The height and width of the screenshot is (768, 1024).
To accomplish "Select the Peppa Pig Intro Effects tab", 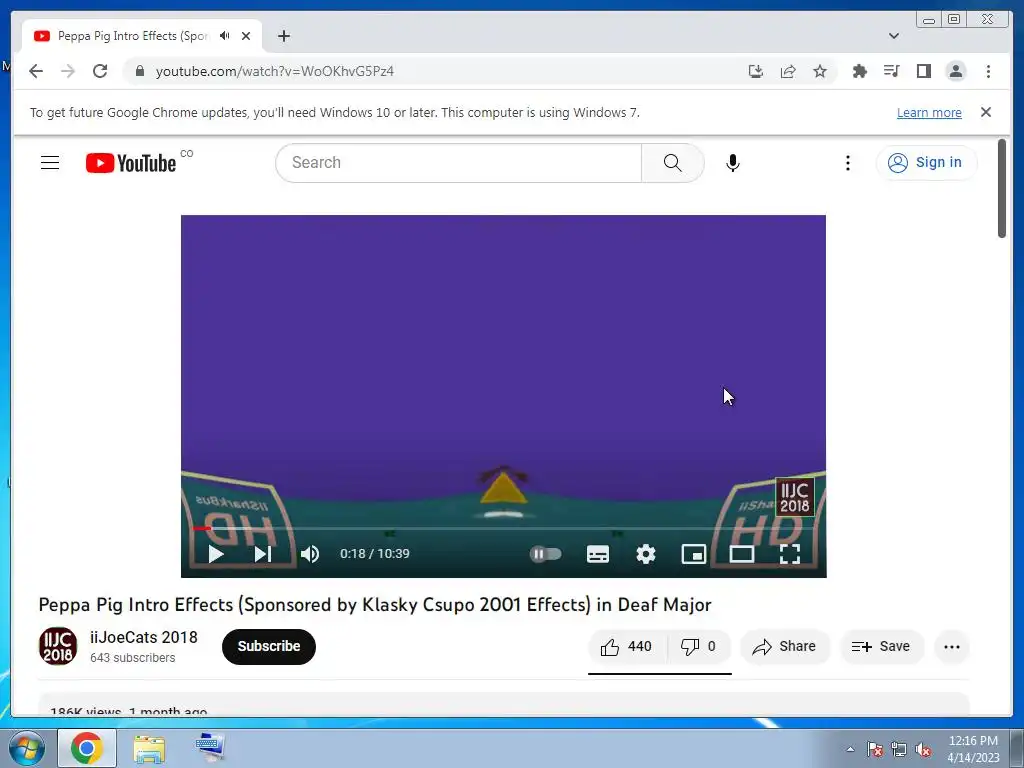I will [x=133, y=36].
